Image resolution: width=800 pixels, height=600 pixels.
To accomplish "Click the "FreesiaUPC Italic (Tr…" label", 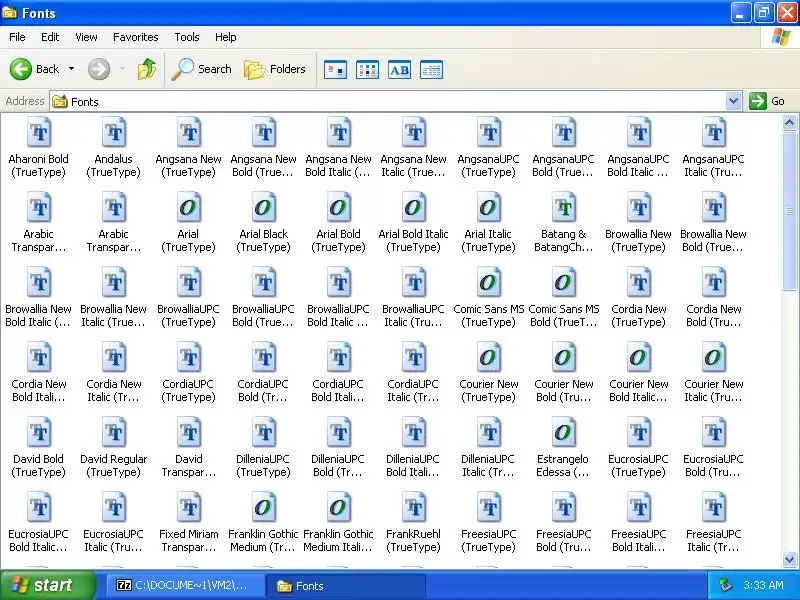I will (714, 540).
